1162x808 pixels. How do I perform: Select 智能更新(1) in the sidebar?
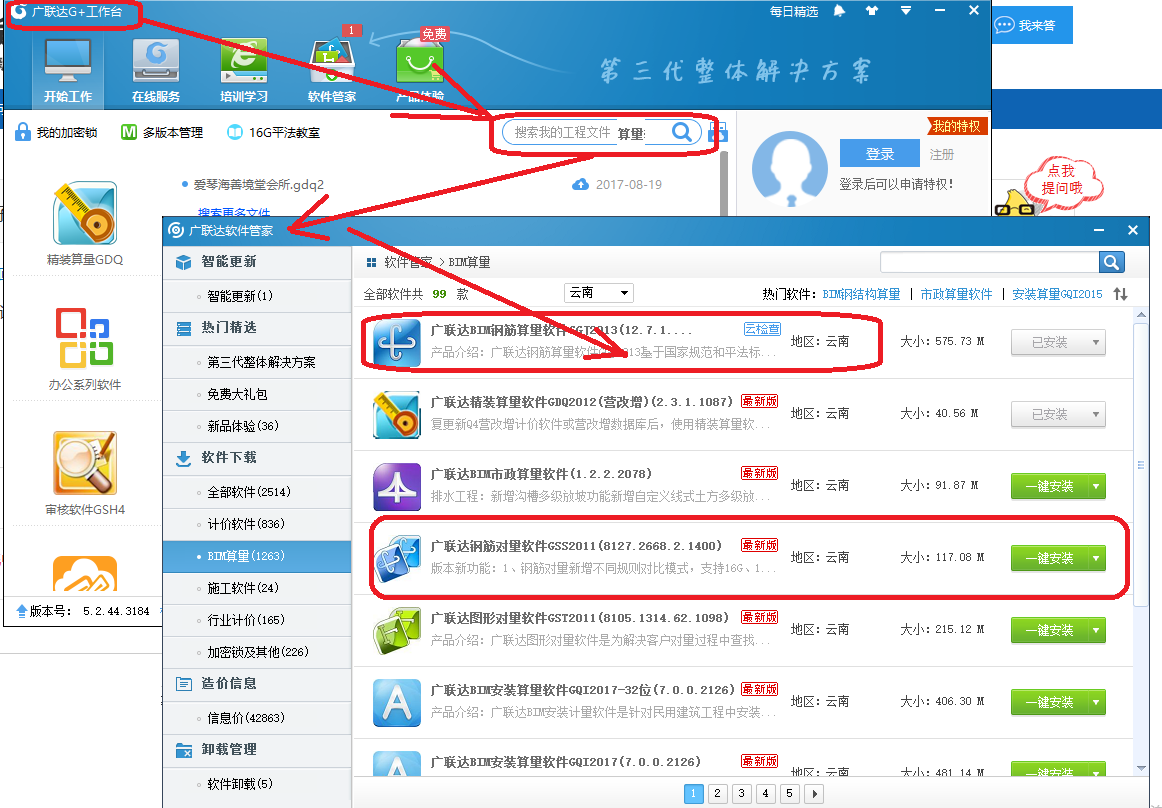tap(256, 296)
